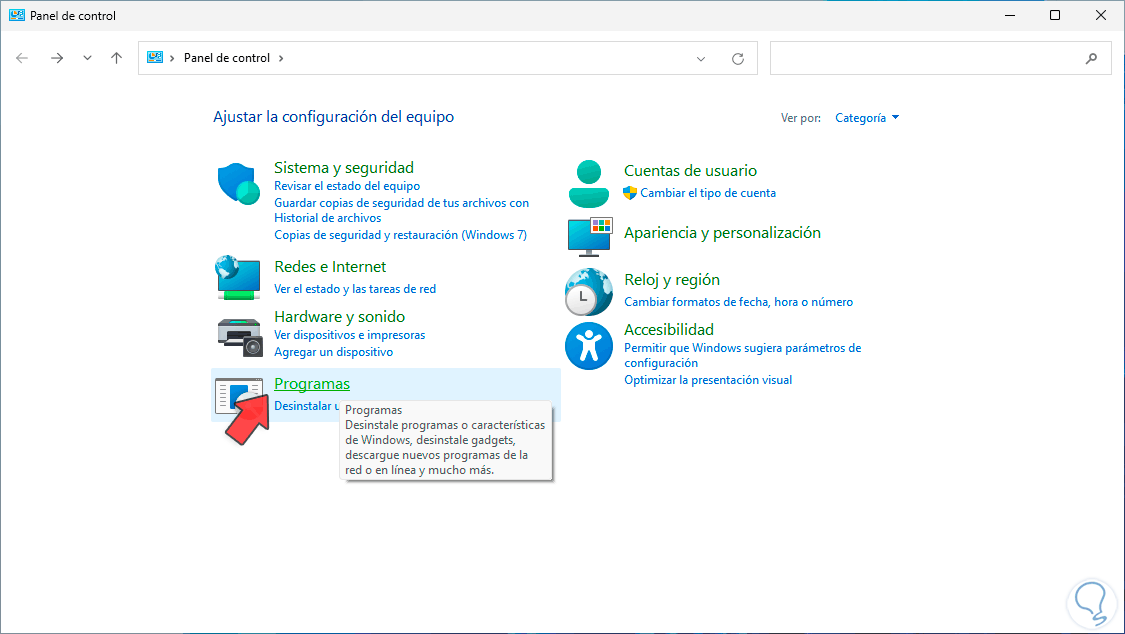Go up one level with up arrow
1125x634 pixels.
(x=116, y=58)
